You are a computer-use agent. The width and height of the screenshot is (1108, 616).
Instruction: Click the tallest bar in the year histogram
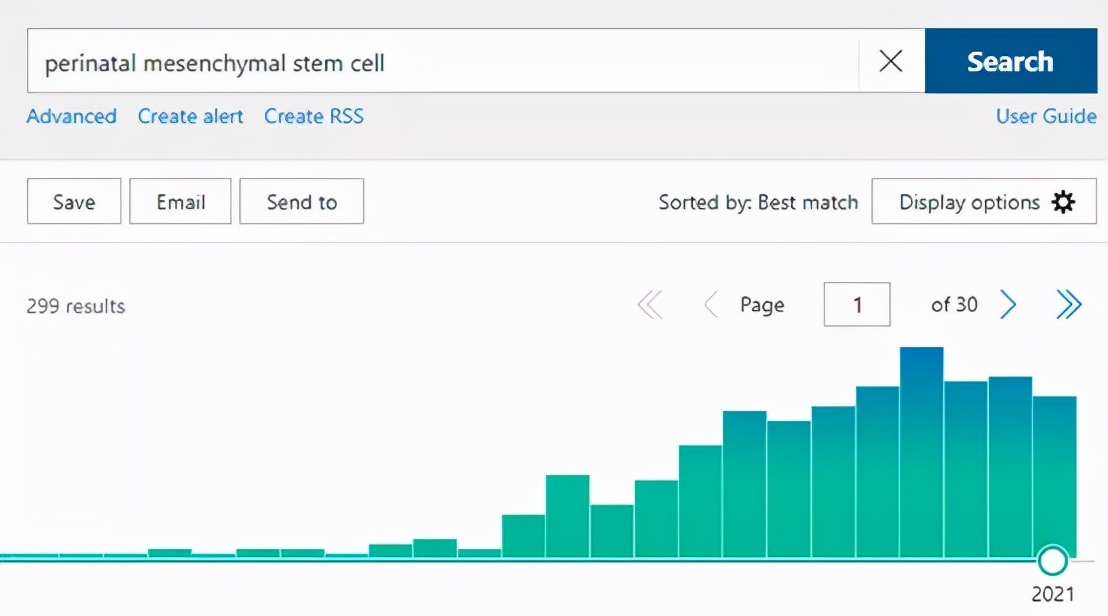click(921, 450)
